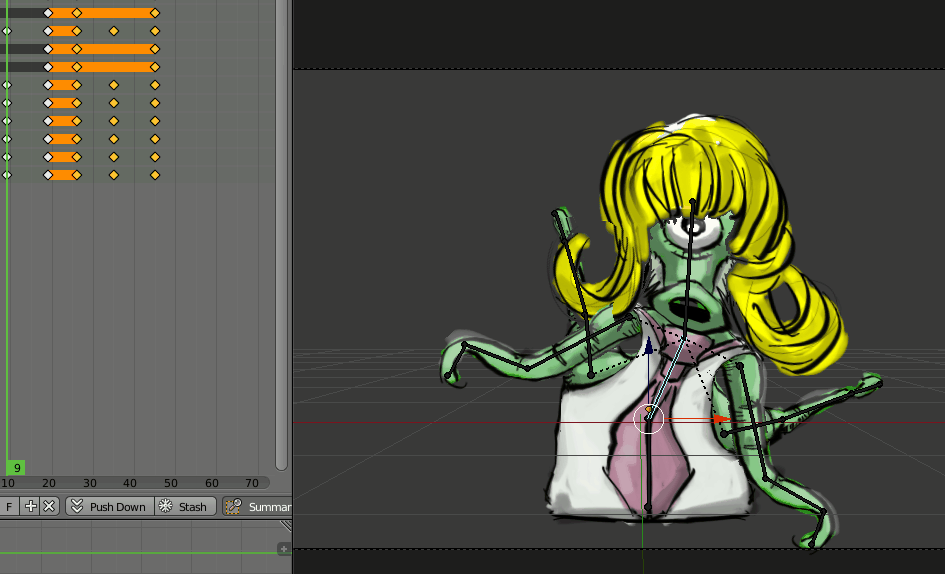Viewport: 945px width, 574px height.
Task: Unlink the action with the X icon
Action: click(x=49, y=507)
